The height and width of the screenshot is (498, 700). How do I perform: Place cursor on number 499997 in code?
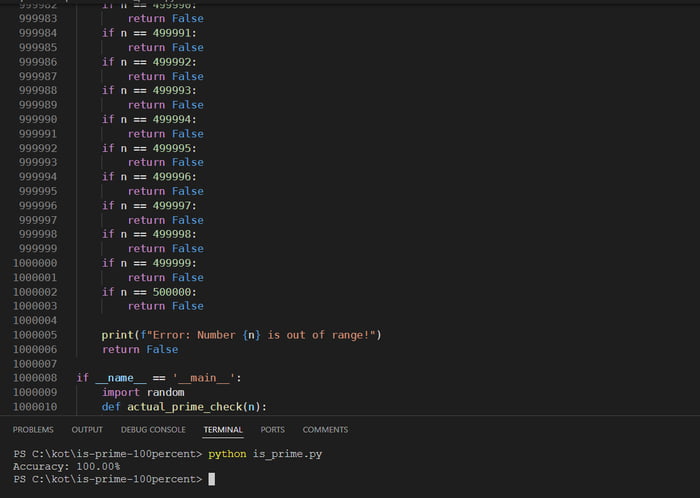[172, 206]
